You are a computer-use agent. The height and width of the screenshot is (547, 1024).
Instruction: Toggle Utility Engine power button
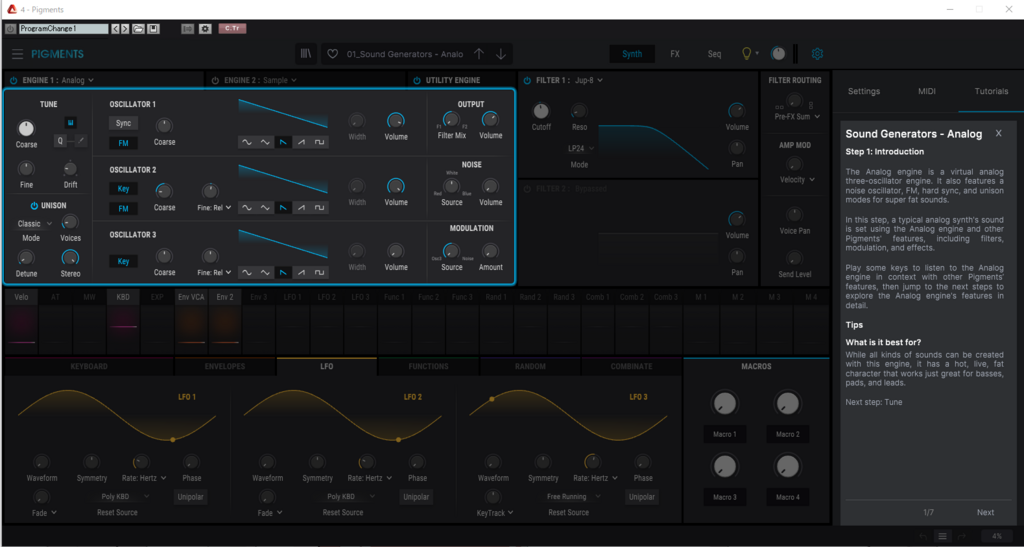(x=417, y=80)
